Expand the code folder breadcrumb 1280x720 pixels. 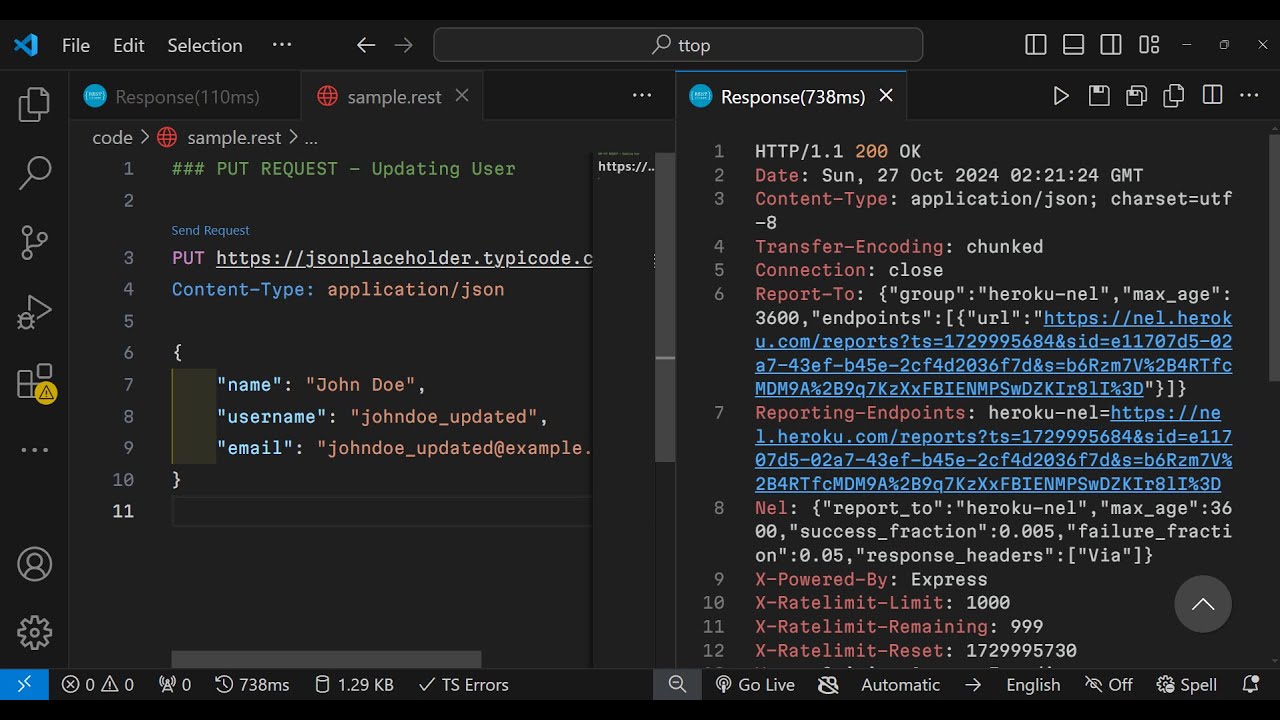click(112, 138)
